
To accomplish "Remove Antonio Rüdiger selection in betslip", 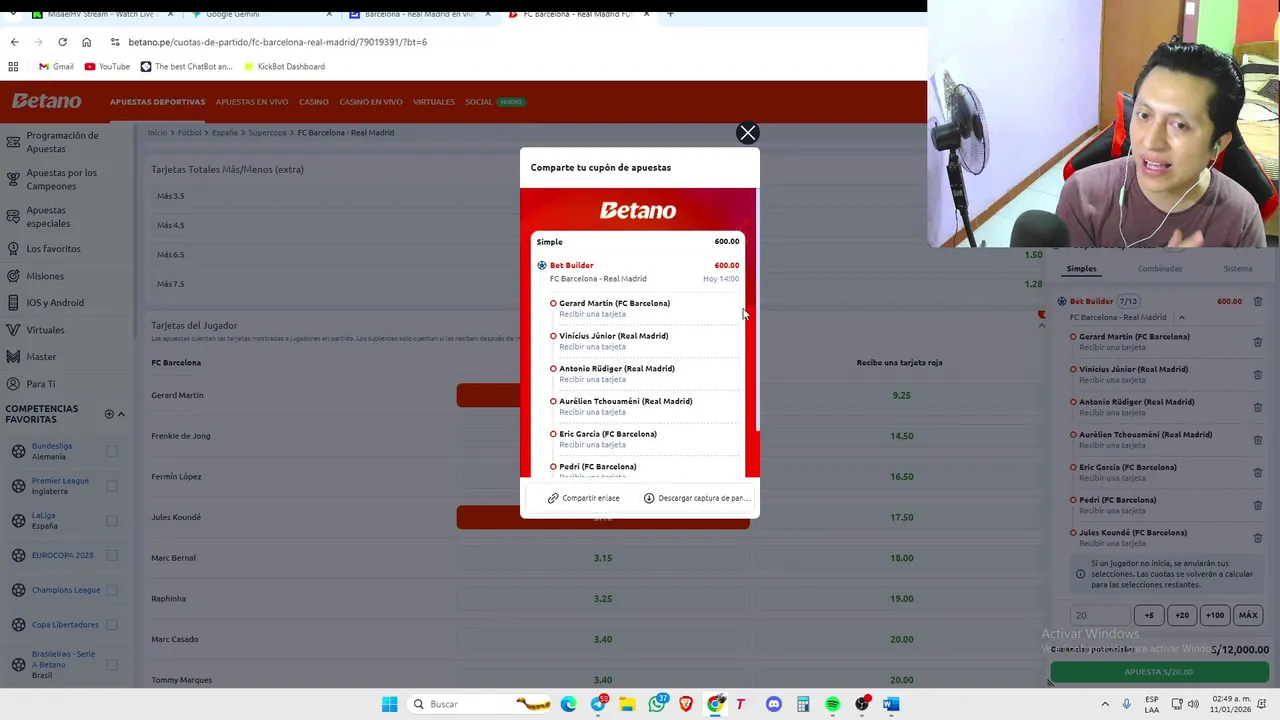I will click(1257, 407).
